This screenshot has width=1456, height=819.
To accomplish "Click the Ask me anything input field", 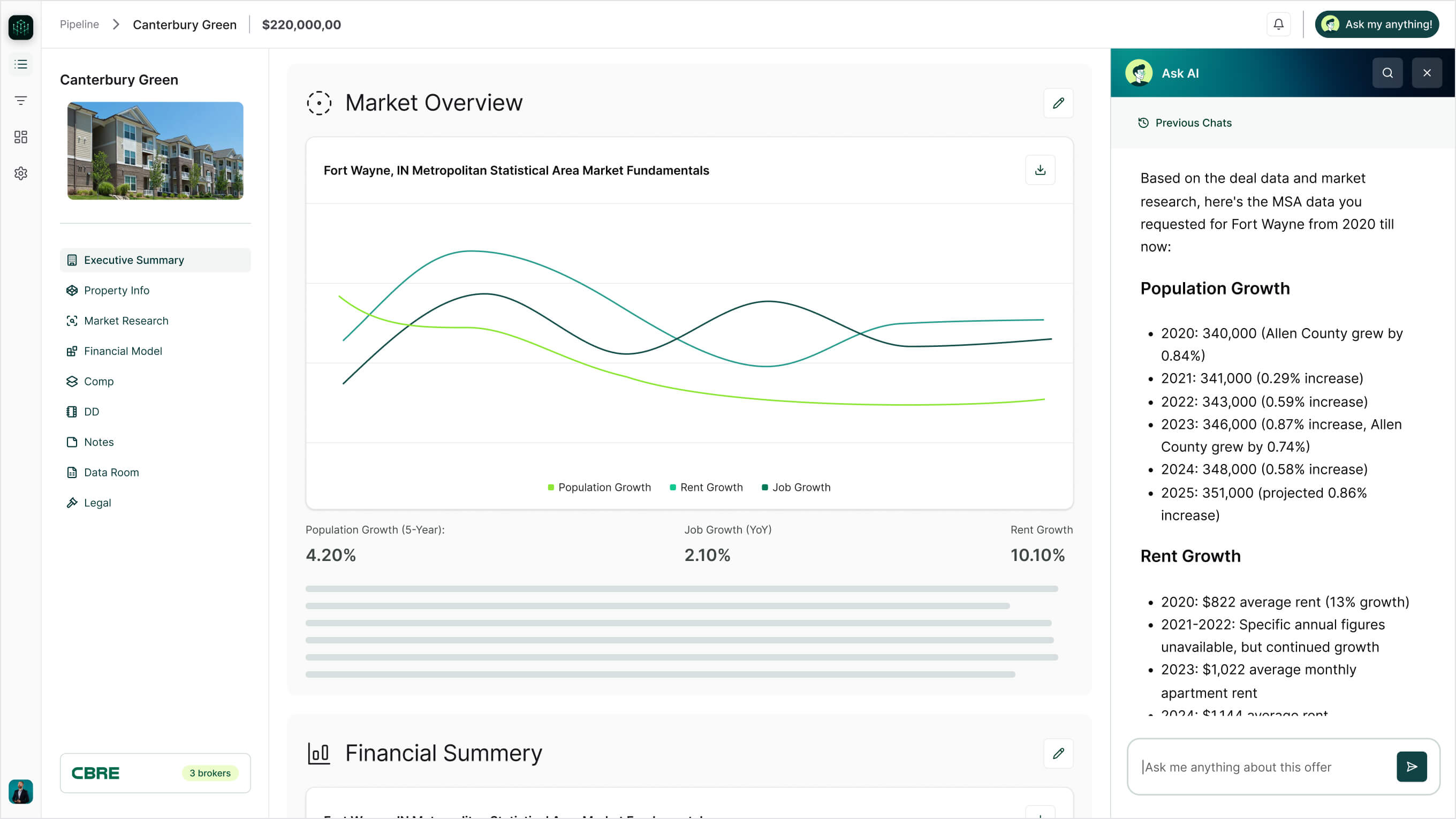I will (x=1261, y=767).
